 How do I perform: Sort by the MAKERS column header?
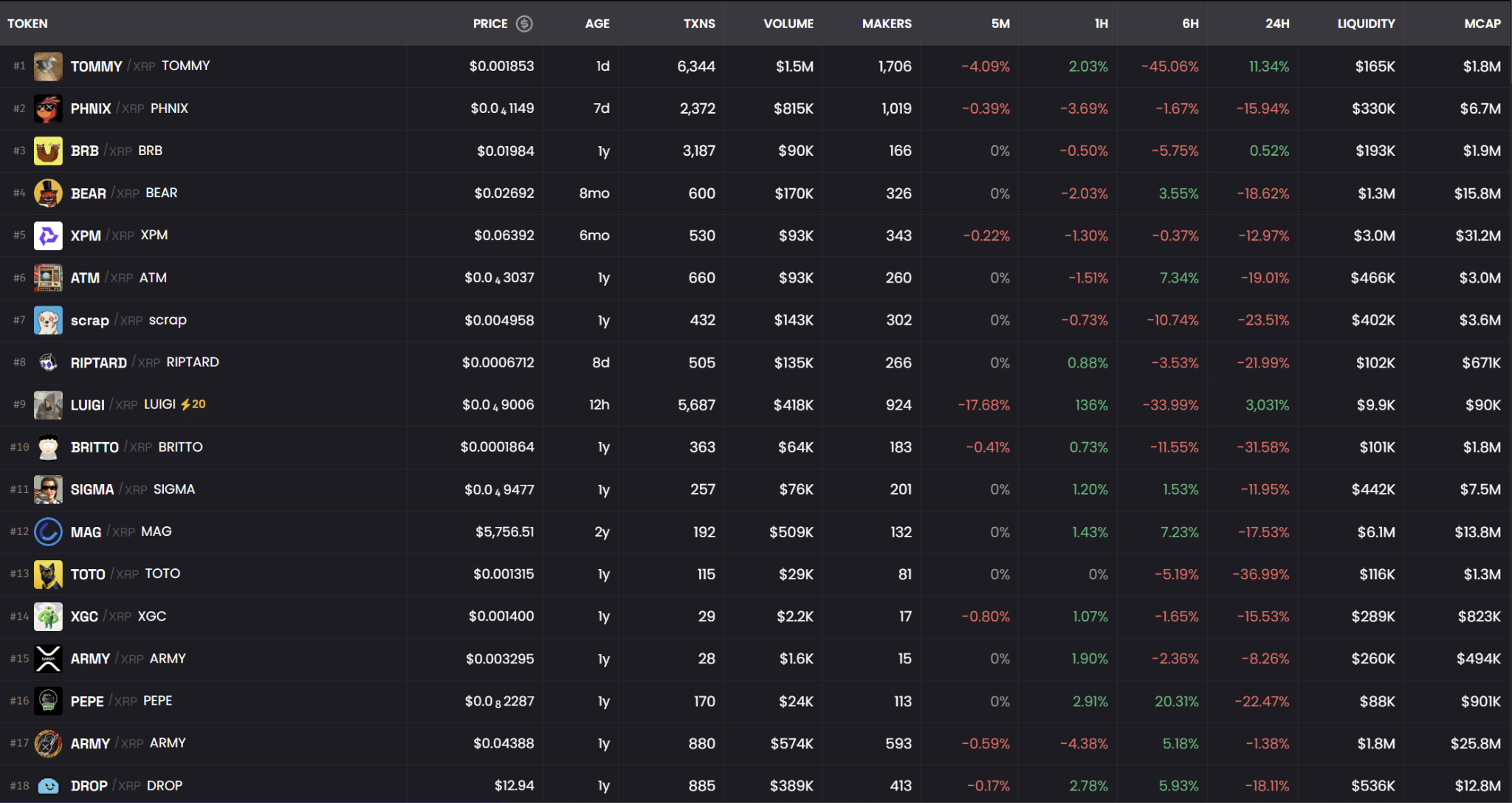tap(886, 24)
